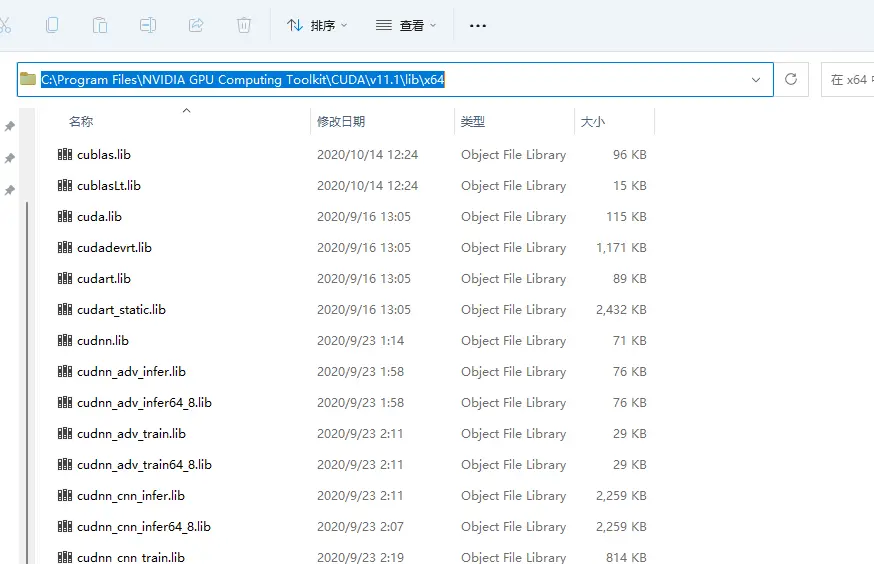
Task: Expand the address bar history dropdown
Action: coord(756,80)
